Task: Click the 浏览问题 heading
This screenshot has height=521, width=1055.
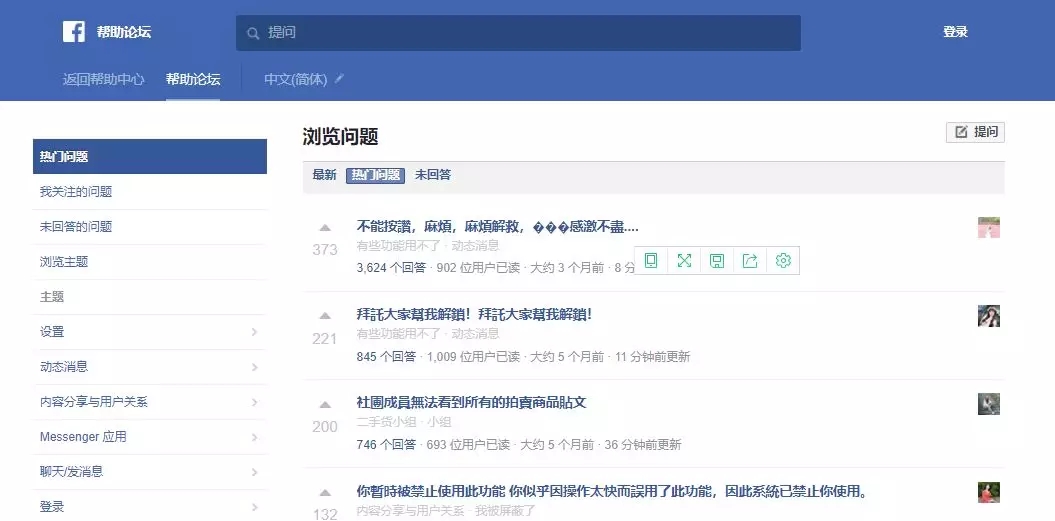Action: tap(340, 137)
